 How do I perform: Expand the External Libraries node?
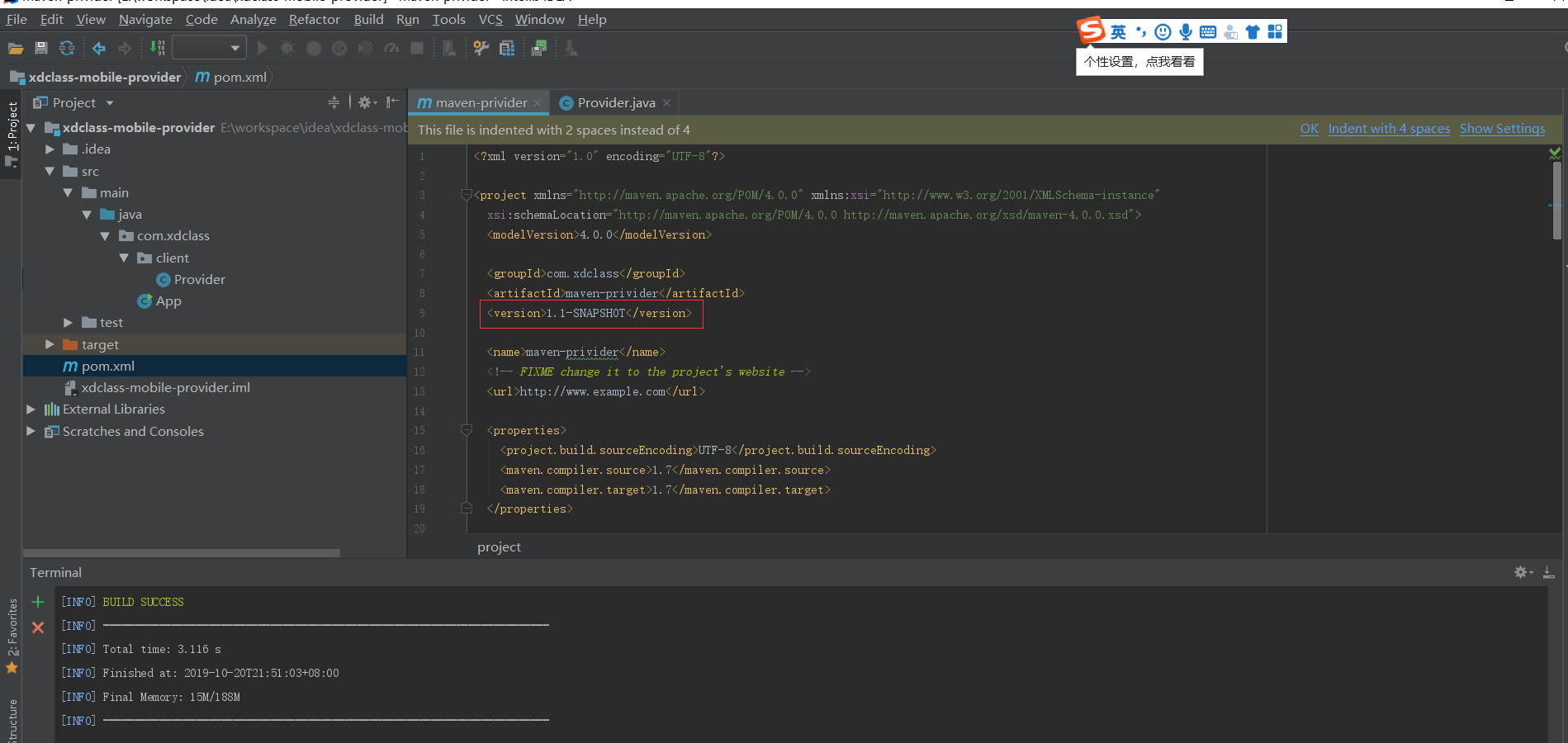click(x=31, y=409)
